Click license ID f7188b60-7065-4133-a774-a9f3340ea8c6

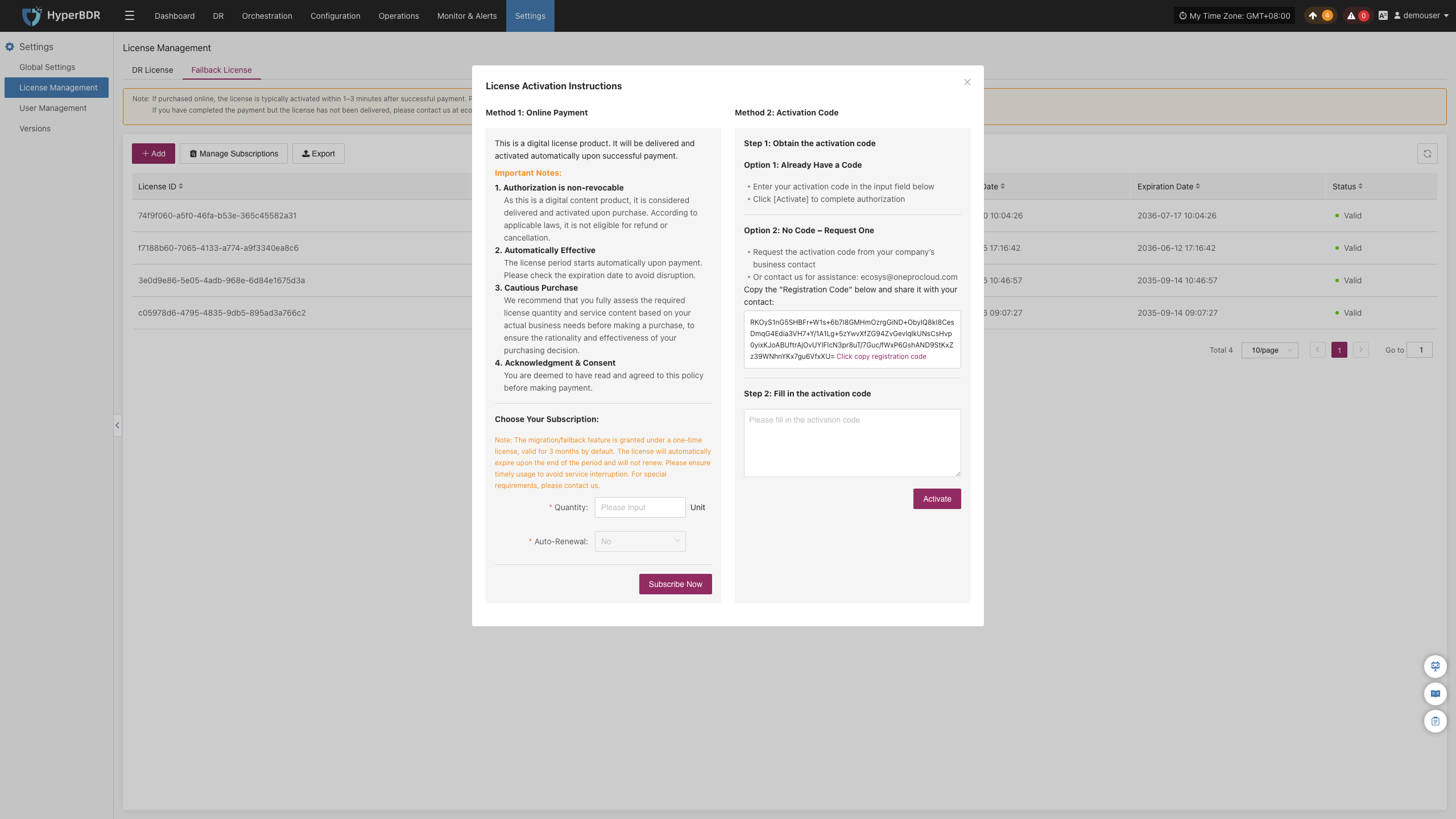click(218, 248)
